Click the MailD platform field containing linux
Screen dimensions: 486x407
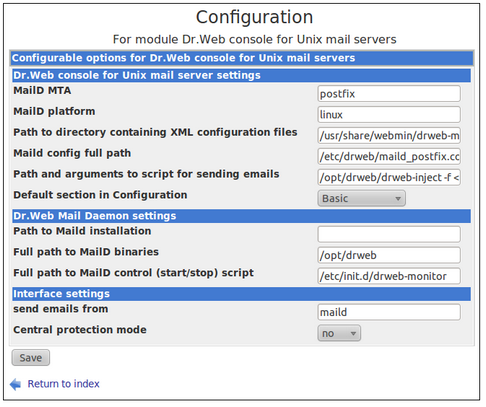(389, 115)
